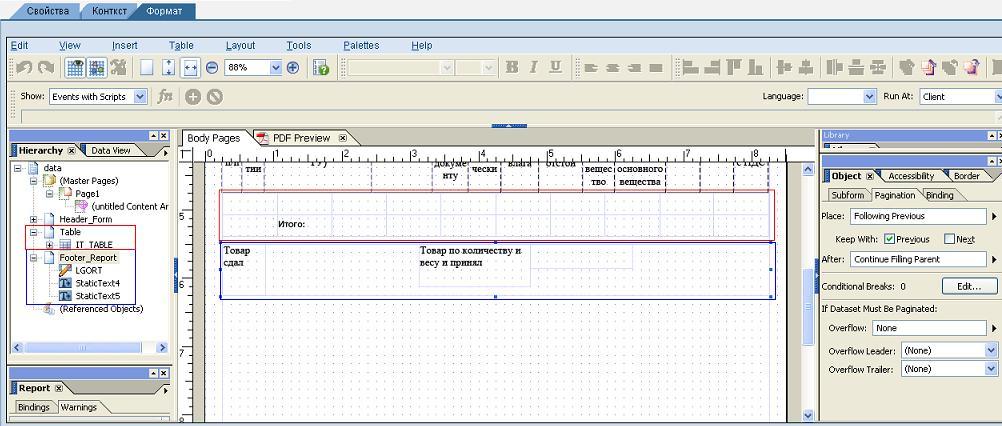Viewport: 1002px width, 426px height.
Task: Click the Hierarchy horizontal scrollbar
Action: click(89, 347)
